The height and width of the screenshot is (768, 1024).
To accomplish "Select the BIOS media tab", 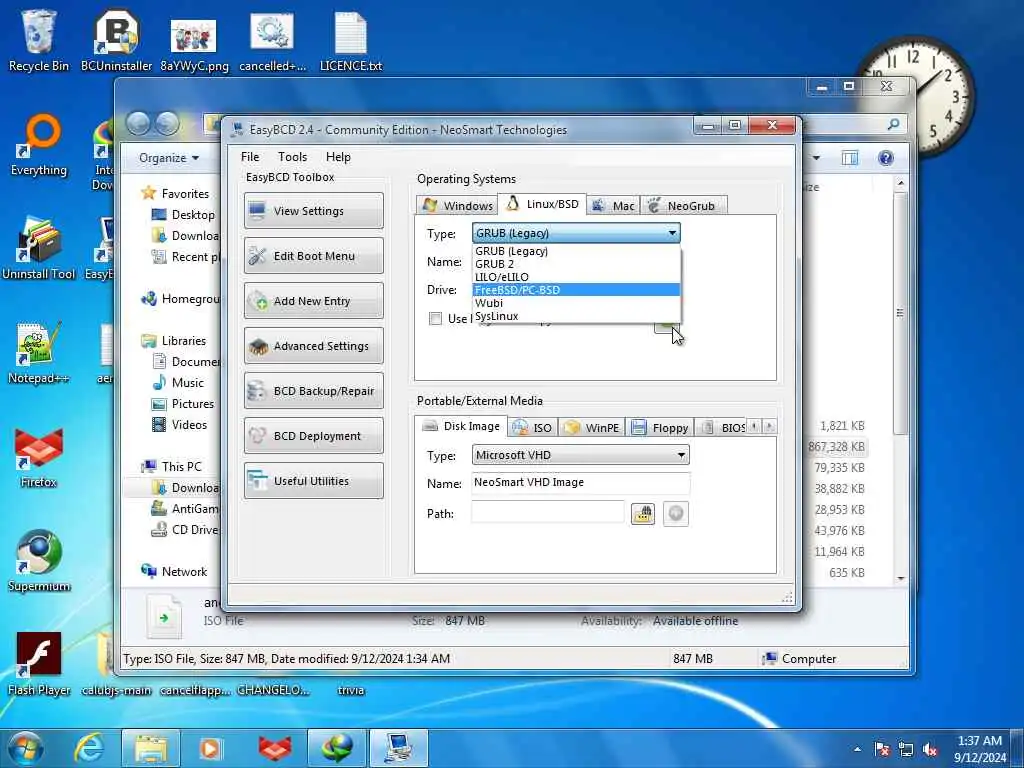I will pos(722,428).
